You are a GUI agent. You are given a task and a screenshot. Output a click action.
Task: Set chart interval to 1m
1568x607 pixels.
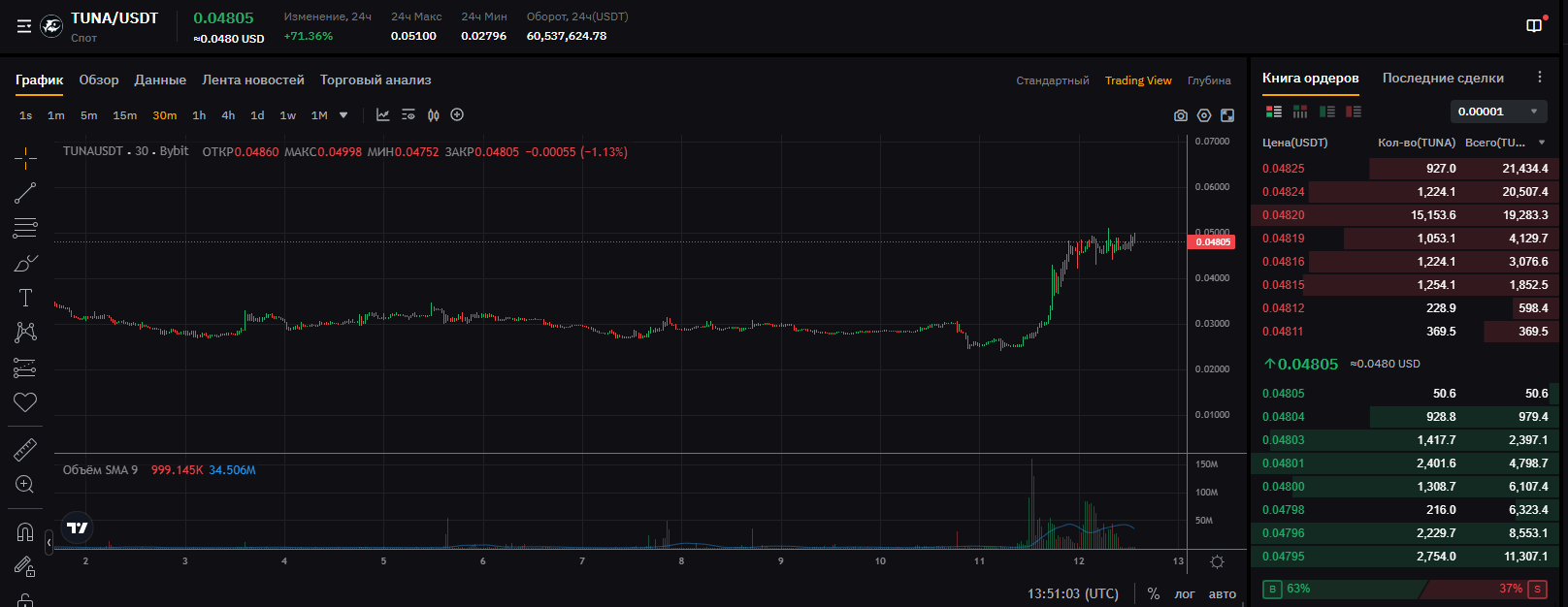pyautogui.click(x=56, y=115)
